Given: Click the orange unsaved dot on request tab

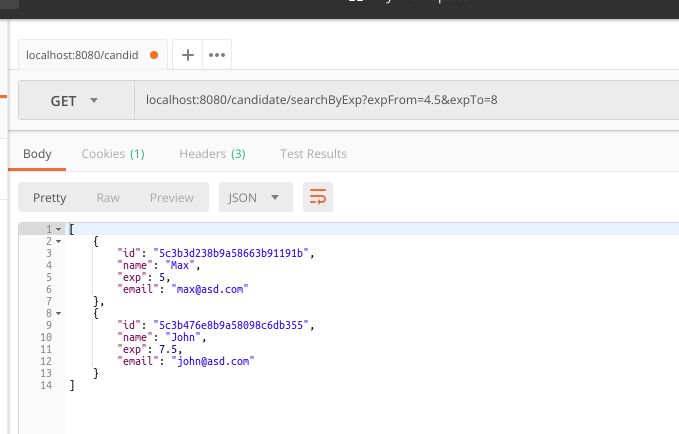Looking at the screenshot, I should (x=154, y=55).
